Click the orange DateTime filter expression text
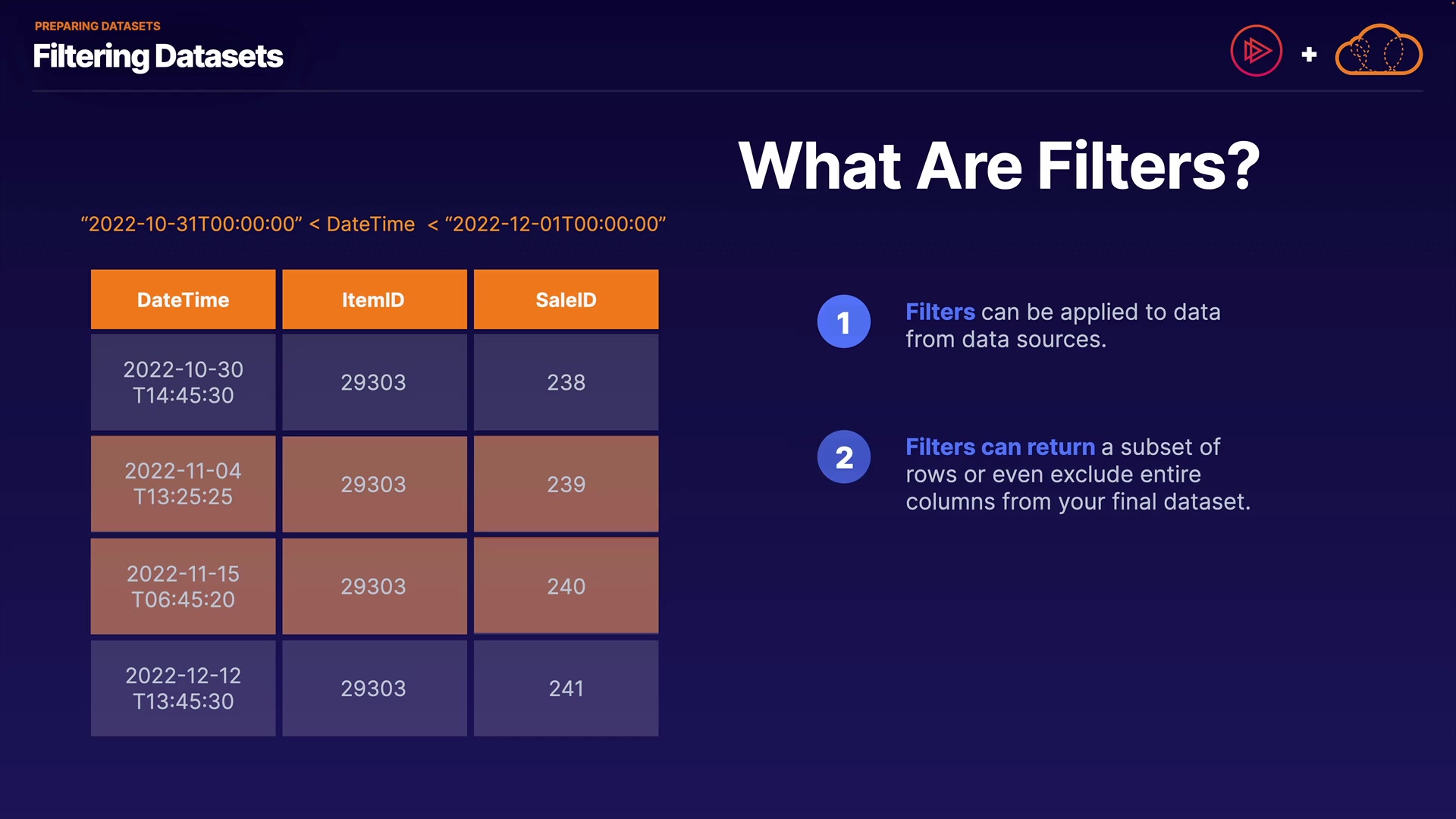The image size is (1456, 819). click(373, 224)
